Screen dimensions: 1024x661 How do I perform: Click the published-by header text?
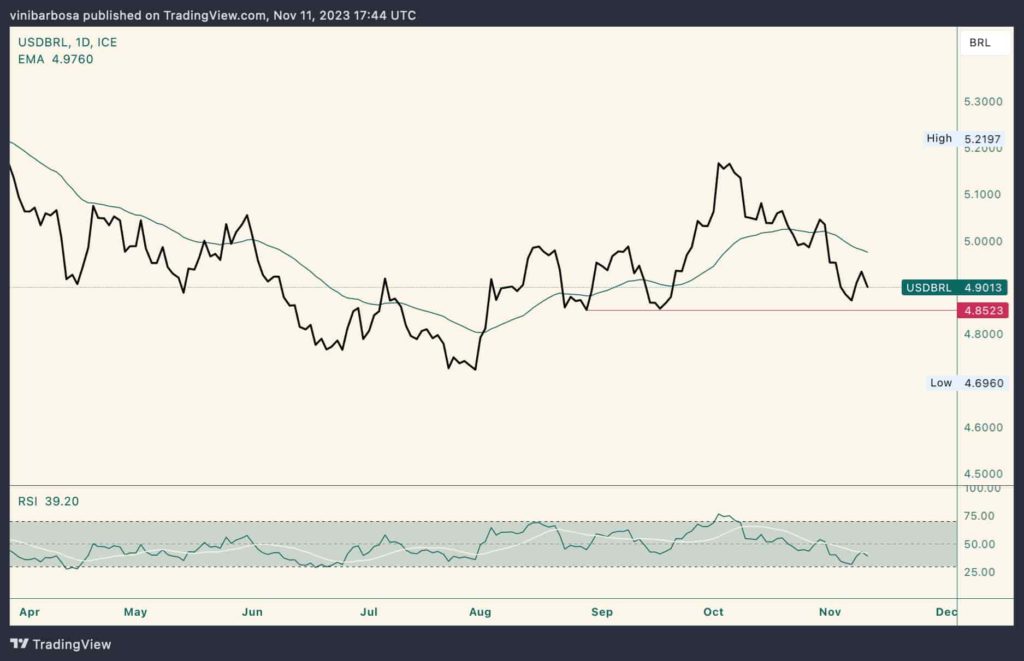pyautogui.click(x=213, y=15)
